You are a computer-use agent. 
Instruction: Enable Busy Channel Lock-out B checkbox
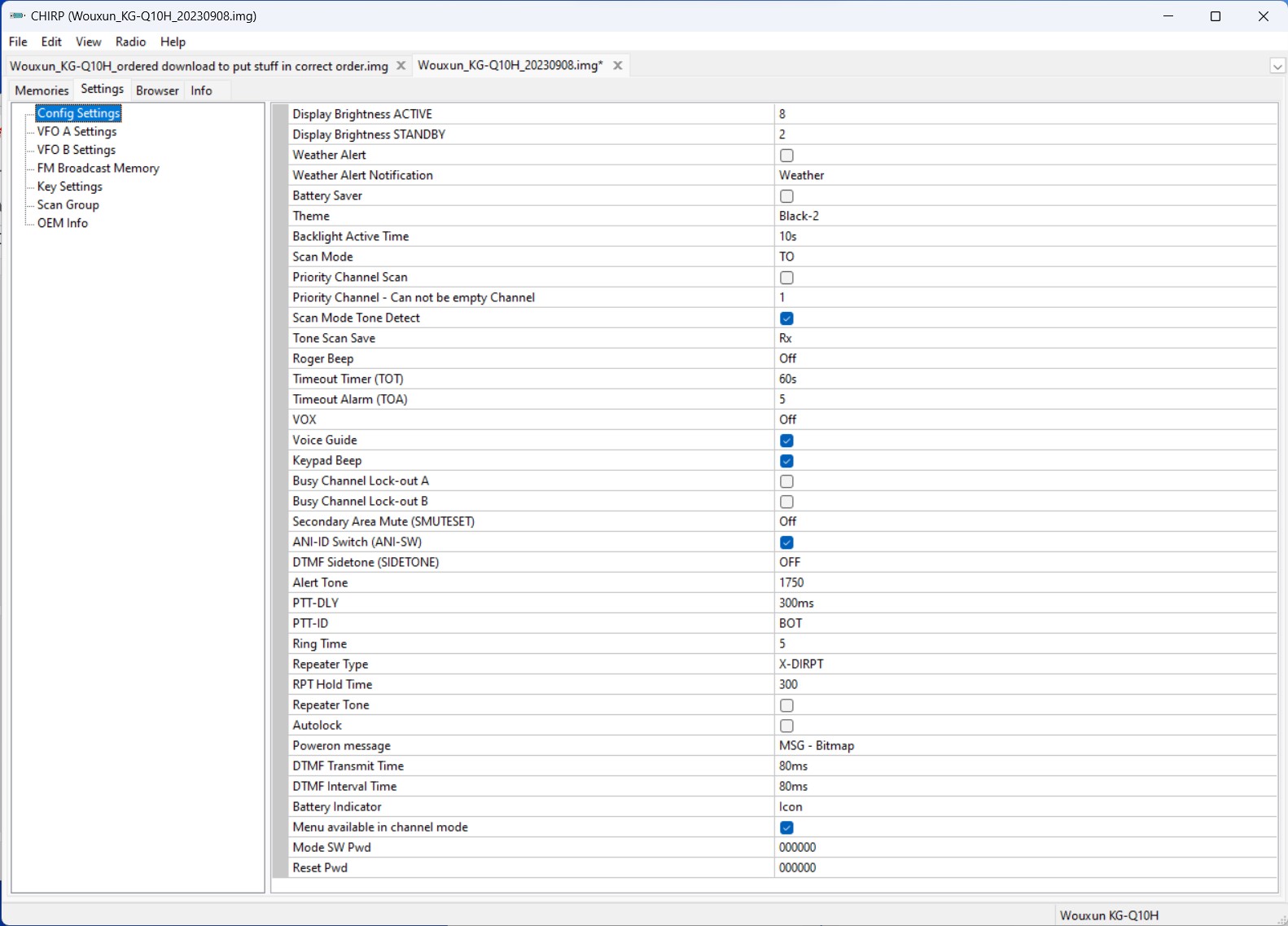[x=786, y=502]
